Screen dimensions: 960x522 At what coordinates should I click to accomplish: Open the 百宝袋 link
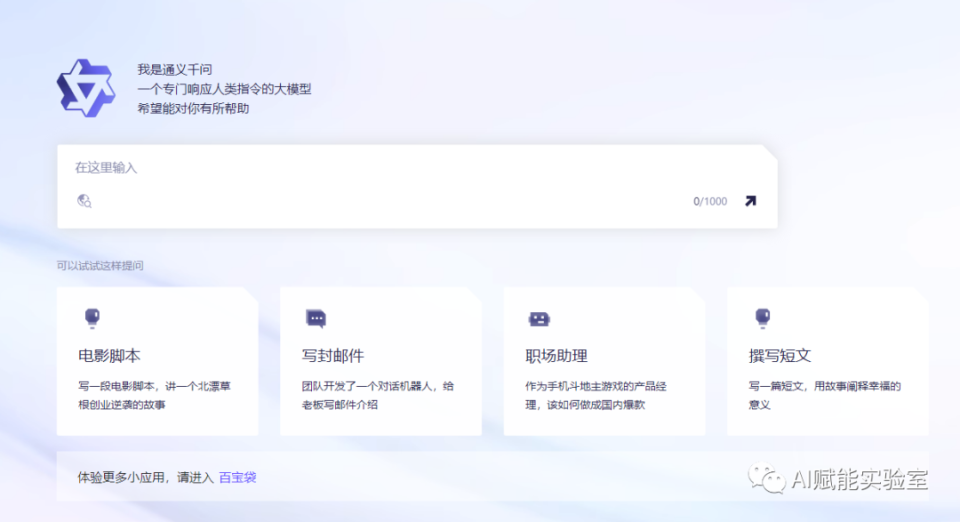pyautogui.click(x=238, y=477)
